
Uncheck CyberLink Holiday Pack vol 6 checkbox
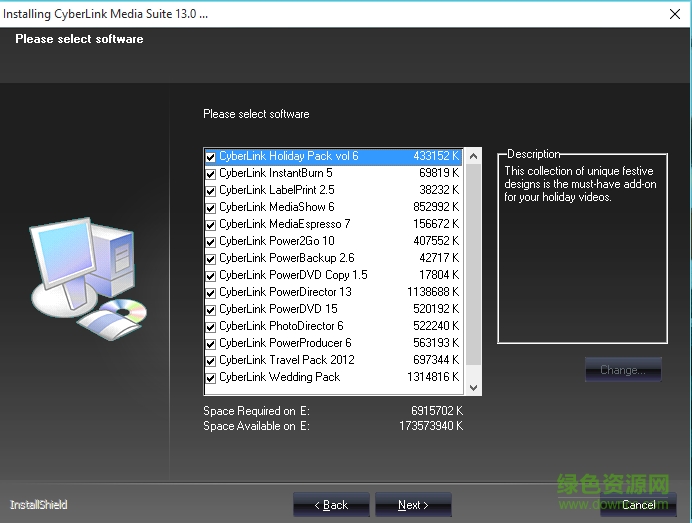(211, 157)
